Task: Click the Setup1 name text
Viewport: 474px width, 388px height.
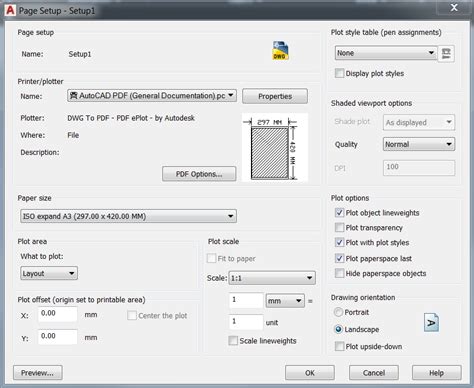Action: pos(80,54)
